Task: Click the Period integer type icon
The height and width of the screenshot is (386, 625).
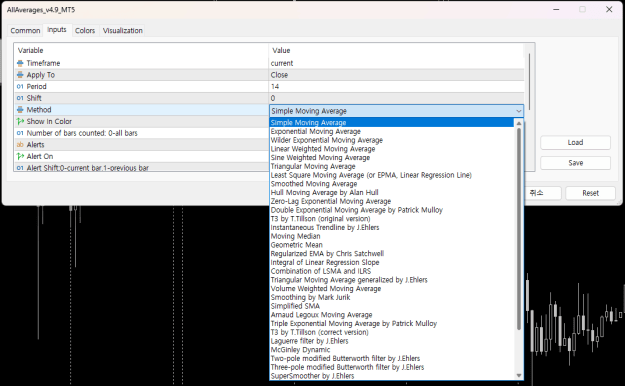Action: point(20,87)
